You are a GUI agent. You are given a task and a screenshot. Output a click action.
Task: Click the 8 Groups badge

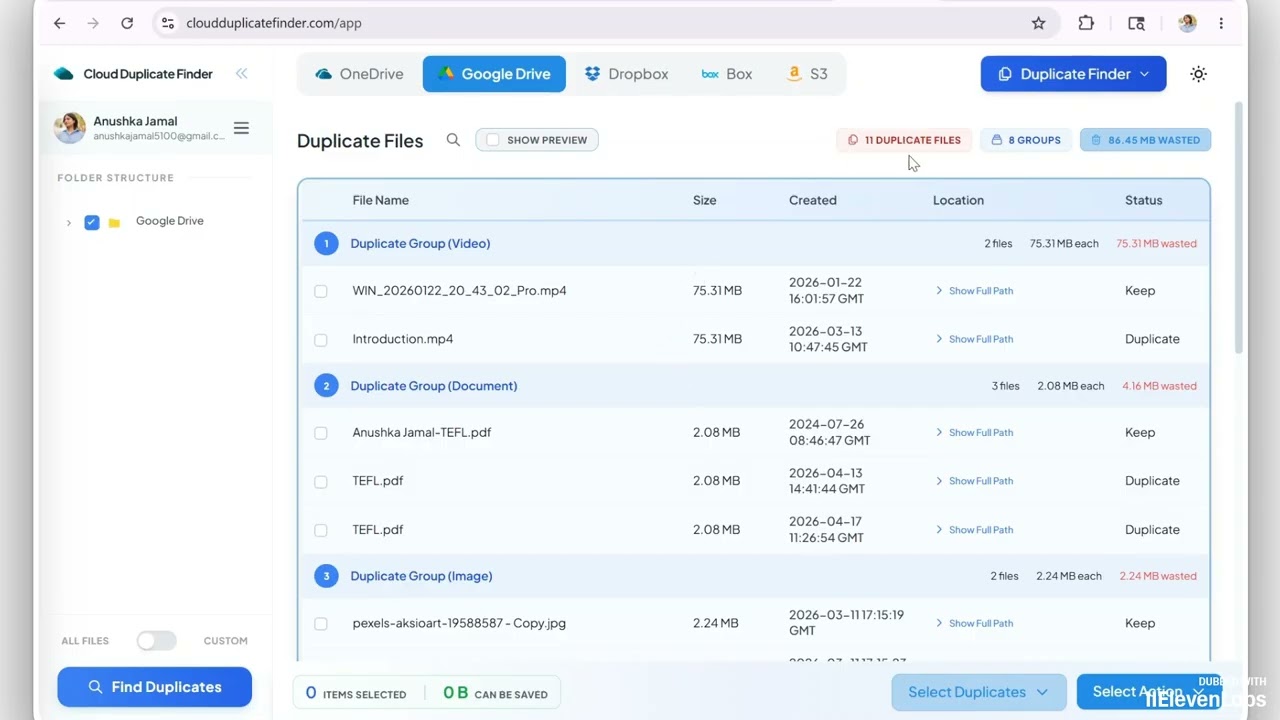pyautogui.click(x=1025, y=140)
